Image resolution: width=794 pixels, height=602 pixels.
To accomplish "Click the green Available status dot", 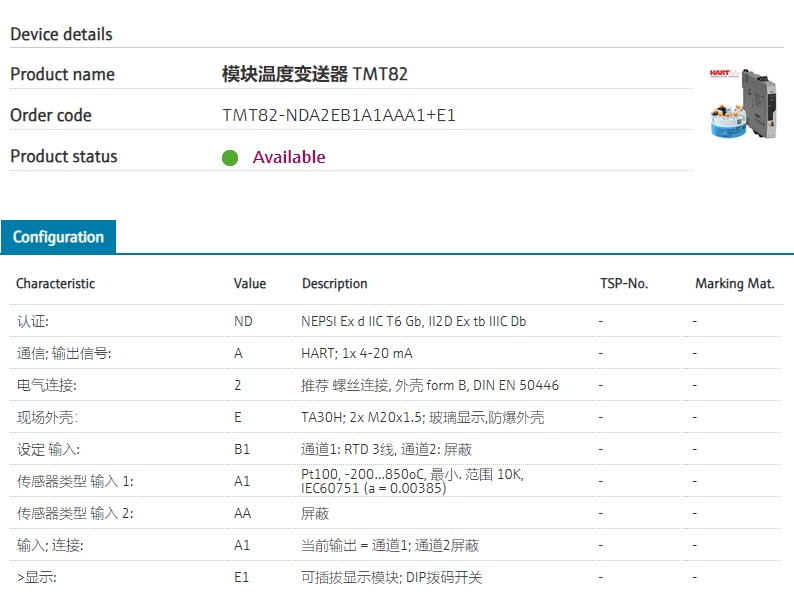I will [x=230, y=157].
